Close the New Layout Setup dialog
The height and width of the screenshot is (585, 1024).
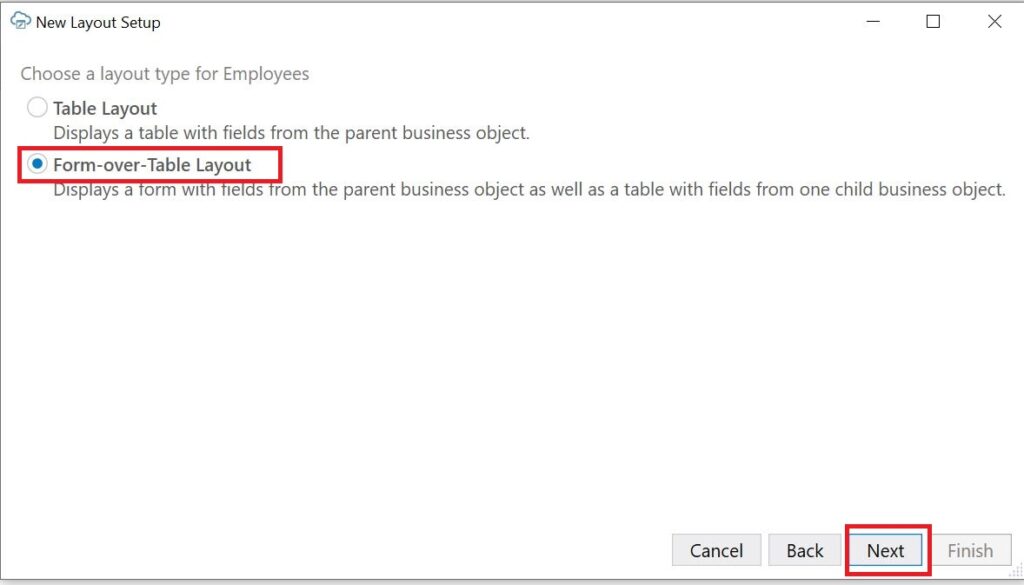(x=994, y=21)
